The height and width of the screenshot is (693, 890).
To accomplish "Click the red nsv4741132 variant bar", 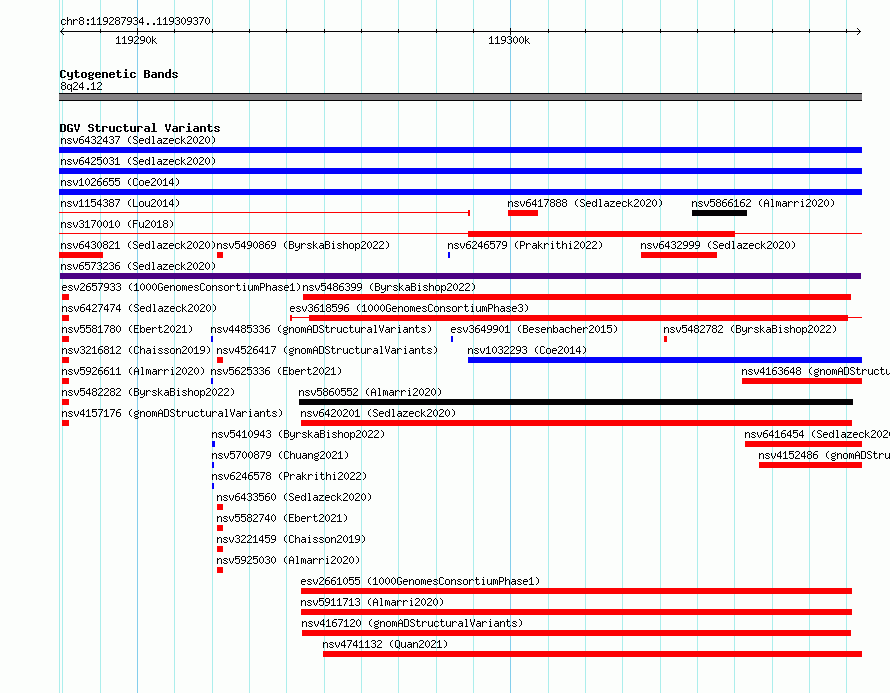I will [x=592, y=654].
